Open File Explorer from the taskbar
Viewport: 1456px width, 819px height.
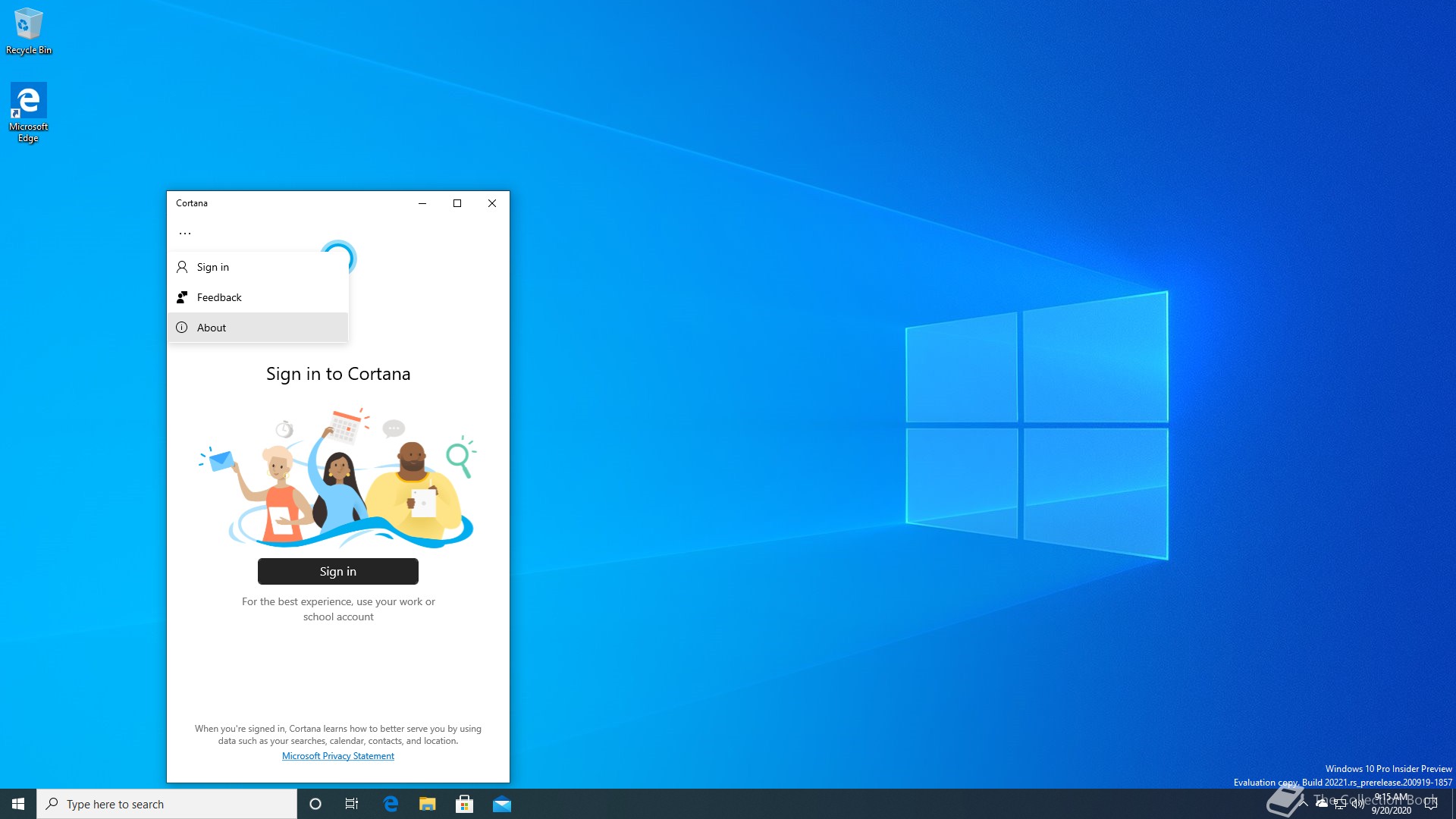(x=428, y=804)
